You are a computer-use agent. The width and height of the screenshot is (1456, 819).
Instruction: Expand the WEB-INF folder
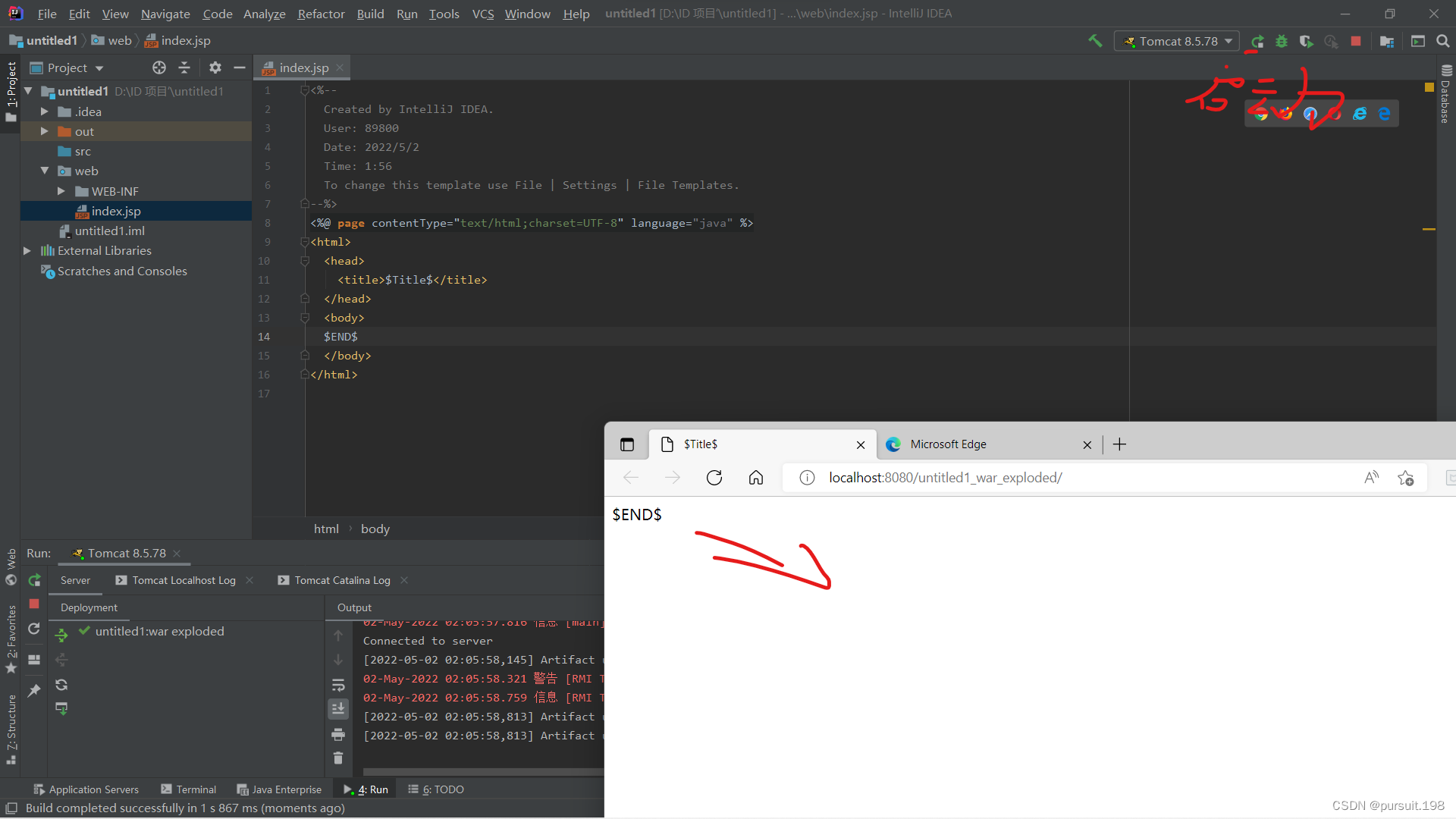61,191
